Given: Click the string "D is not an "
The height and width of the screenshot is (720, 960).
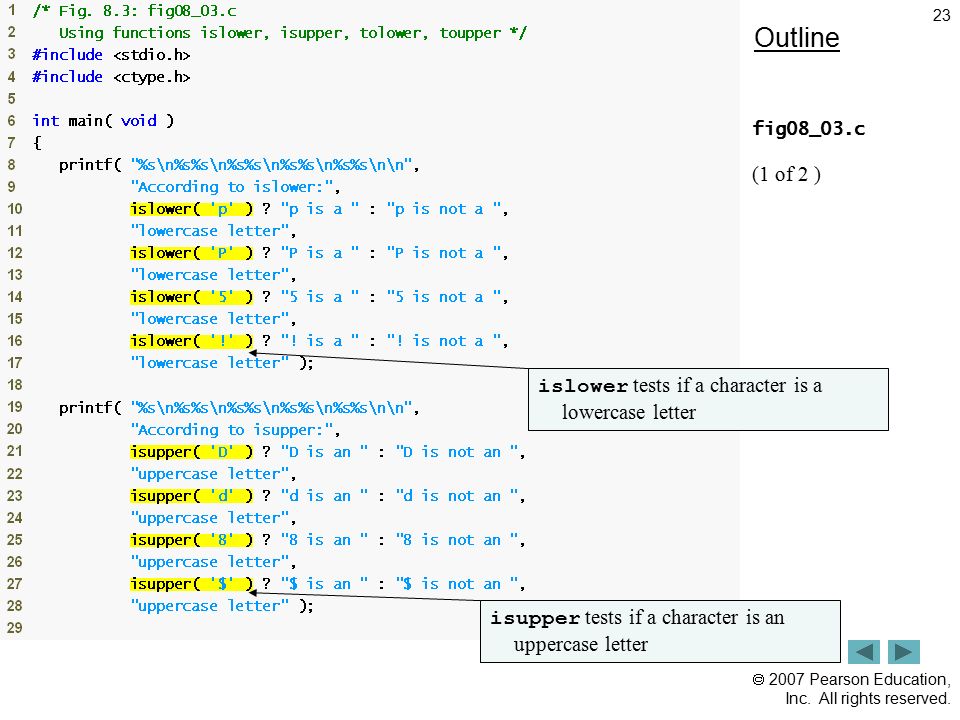Looking at the screenshot, I should point(457,452).
